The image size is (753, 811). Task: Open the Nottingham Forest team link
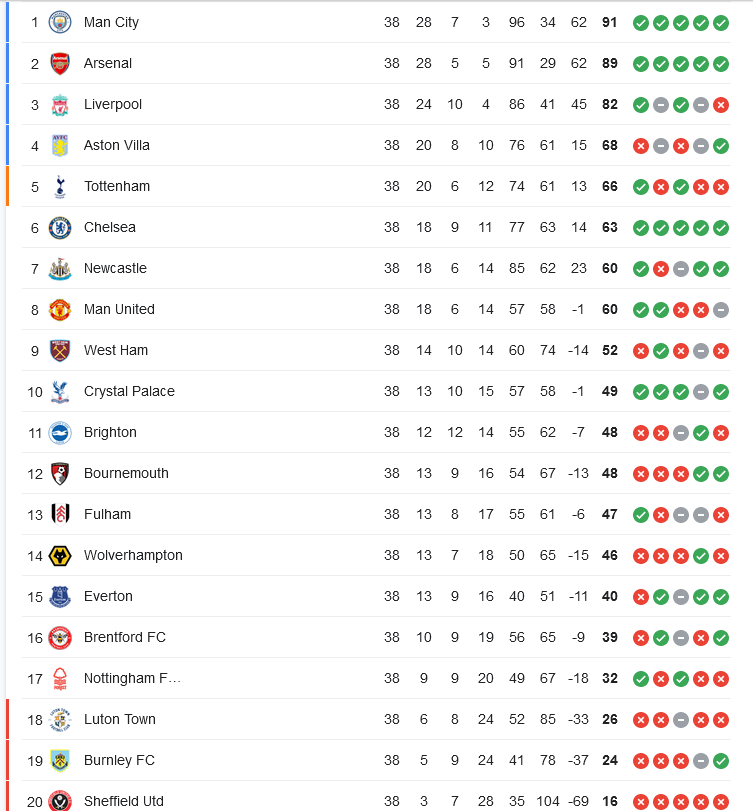[x=132, y=678]
